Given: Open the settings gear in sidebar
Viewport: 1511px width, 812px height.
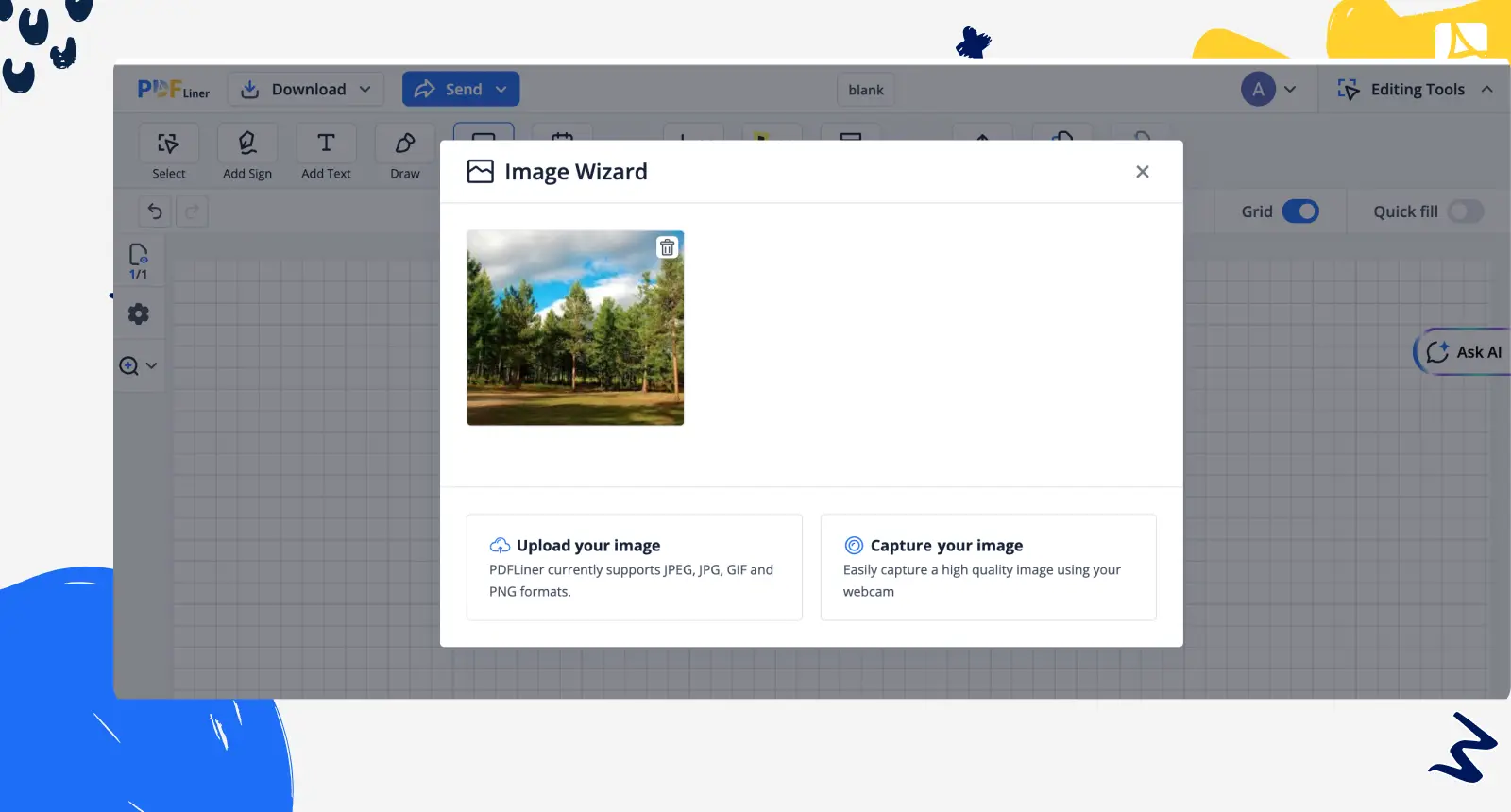Looking at the screenshot, I should point(139,313).
